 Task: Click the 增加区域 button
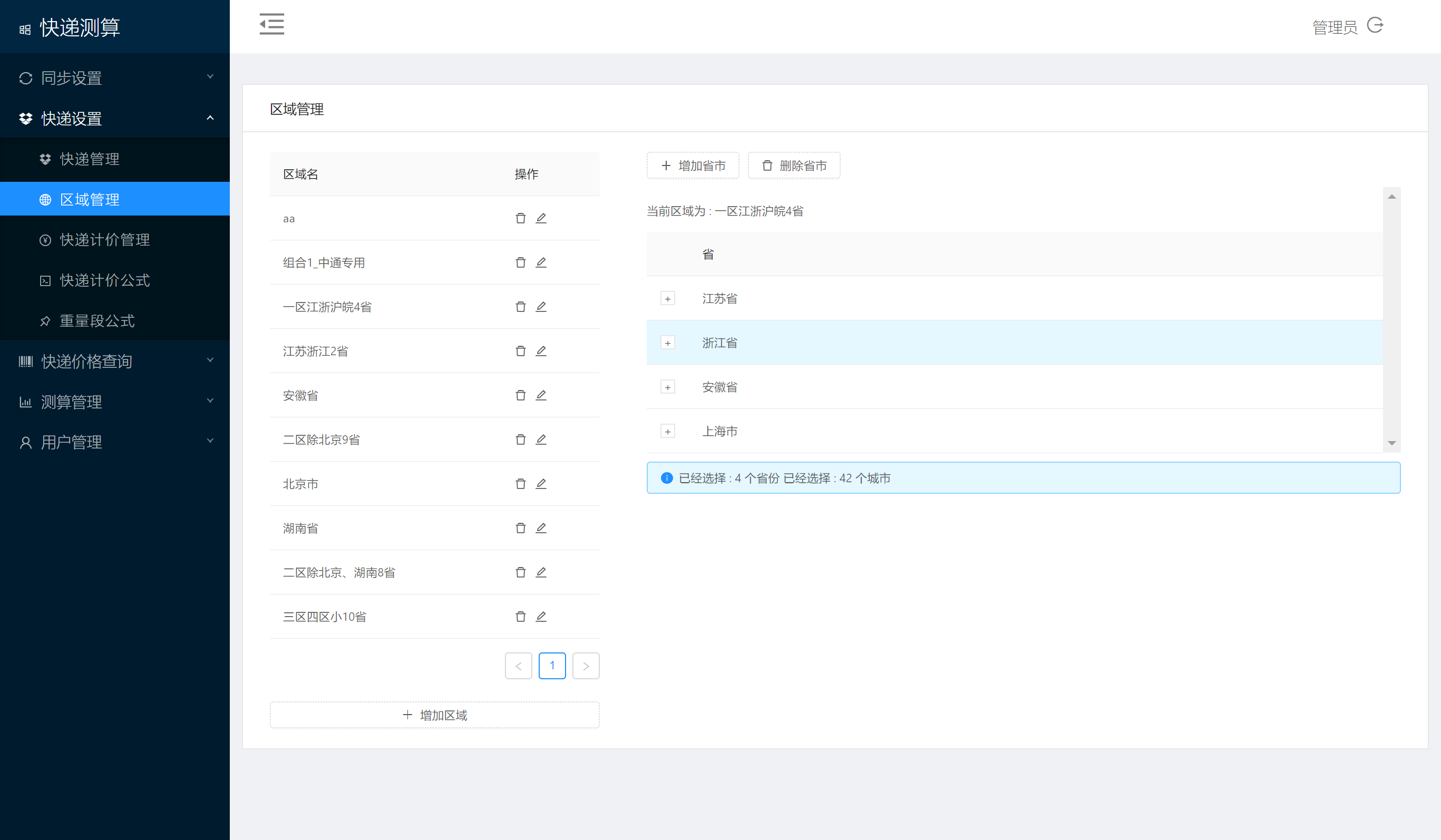(x=435, y=715)
